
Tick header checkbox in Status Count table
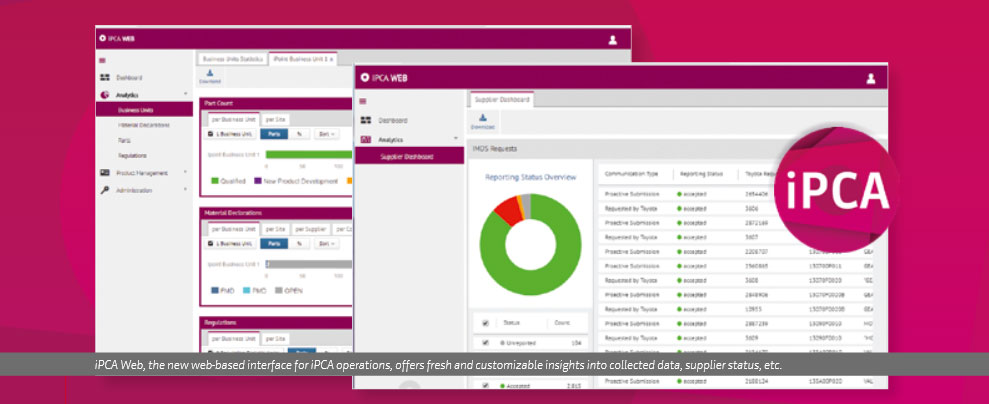pos(485,323)
